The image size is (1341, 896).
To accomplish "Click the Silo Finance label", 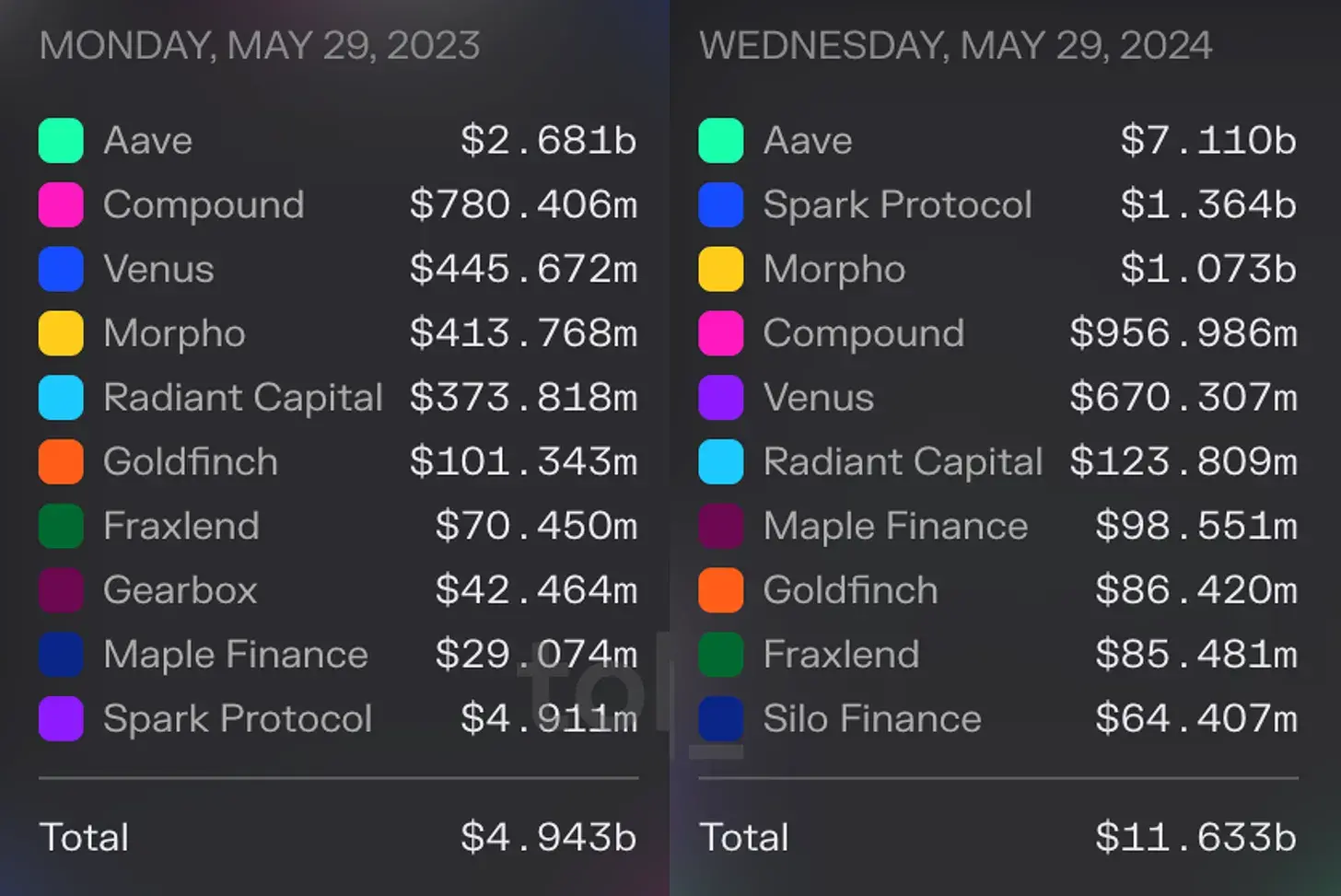I will coord(871,718).
